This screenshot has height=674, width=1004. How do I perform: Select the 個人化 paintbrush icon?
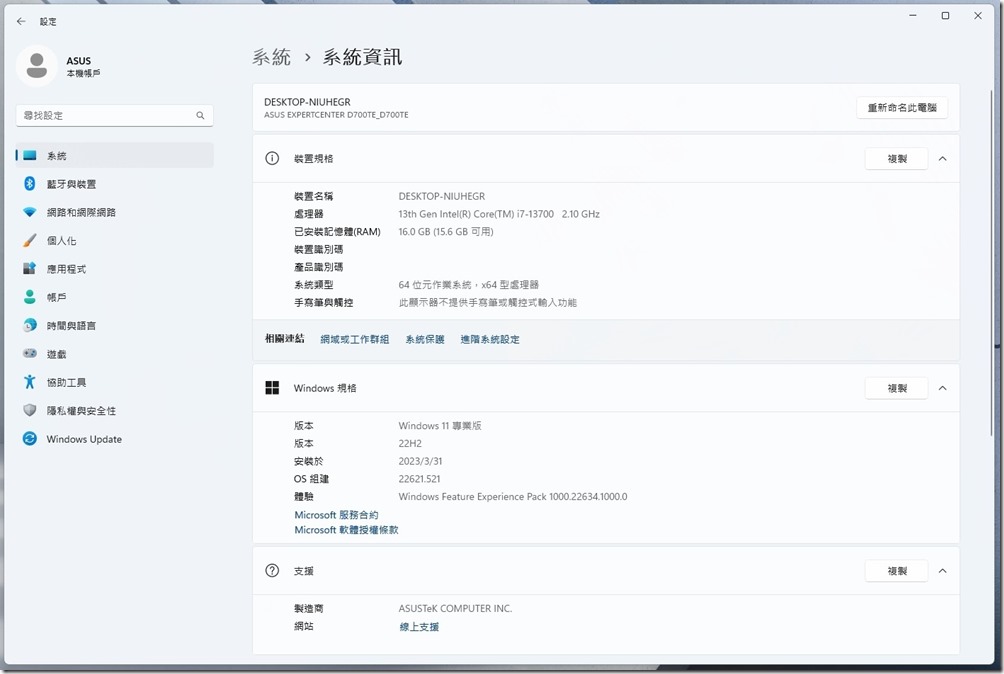click(x=29, y=241)
